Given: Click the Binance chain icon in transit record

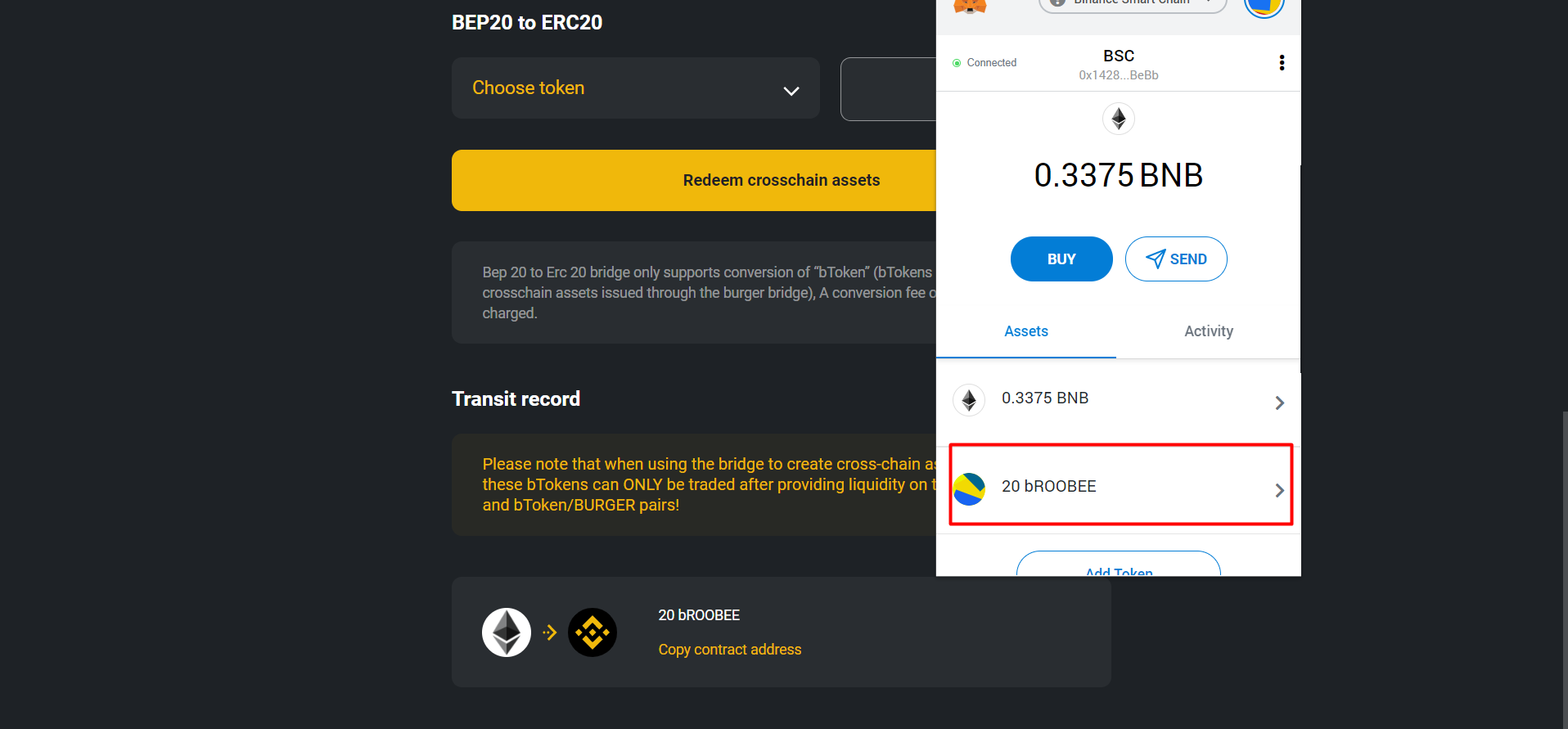Looking at the screenshot, I should (593, 632).
